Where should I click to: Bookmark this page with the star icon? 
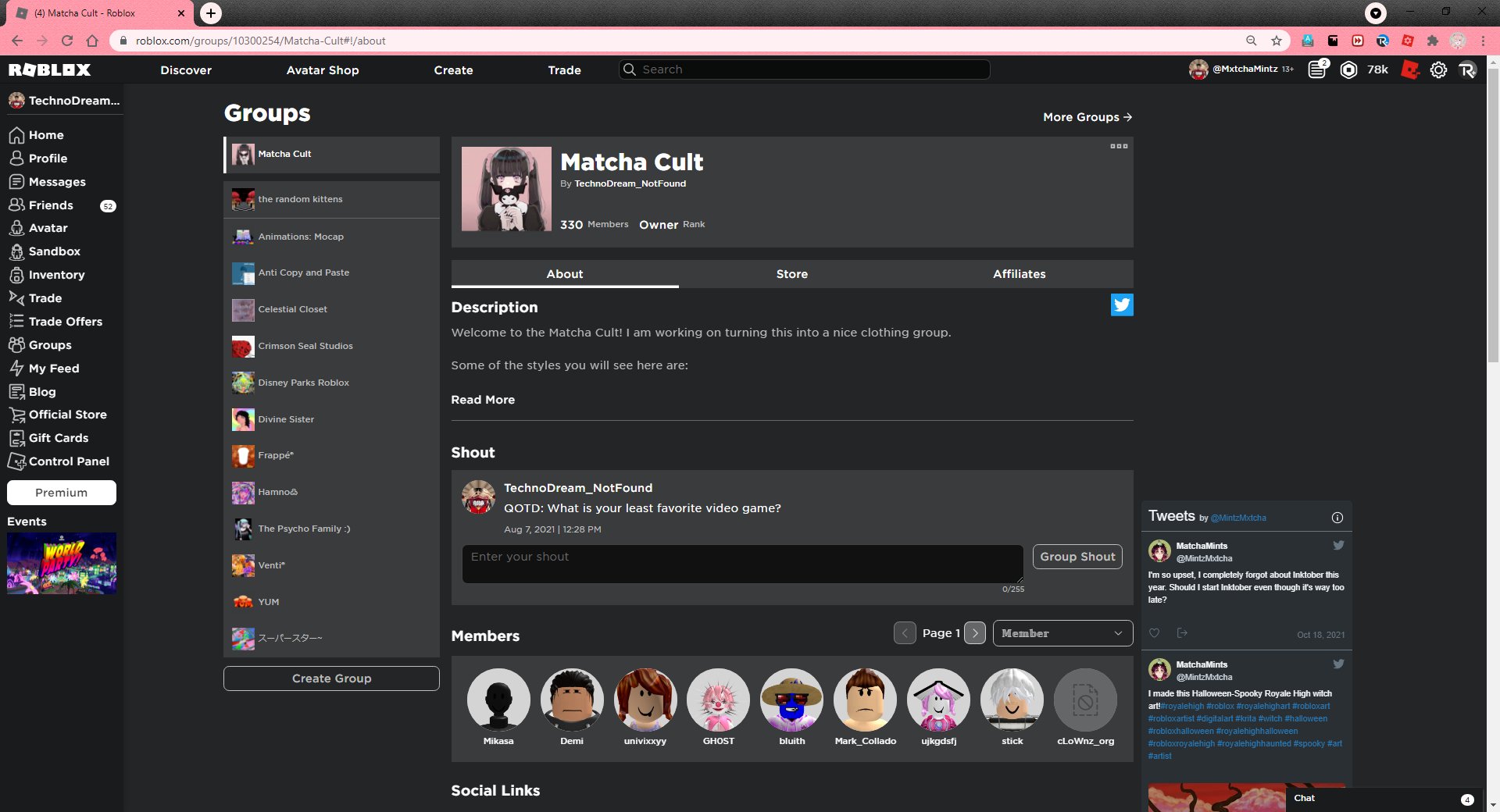[1277, 41]
